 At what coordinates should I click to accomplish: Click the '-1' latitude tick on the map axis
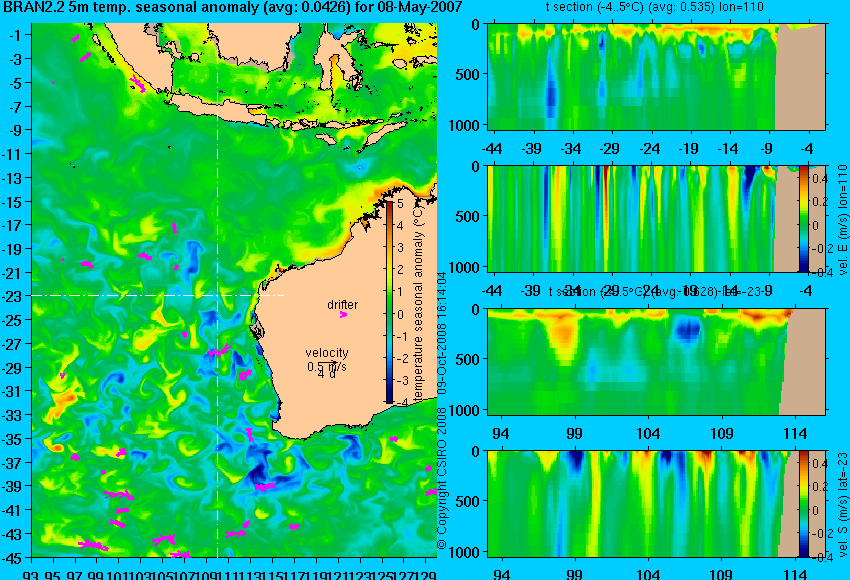[x=16, y=35]
